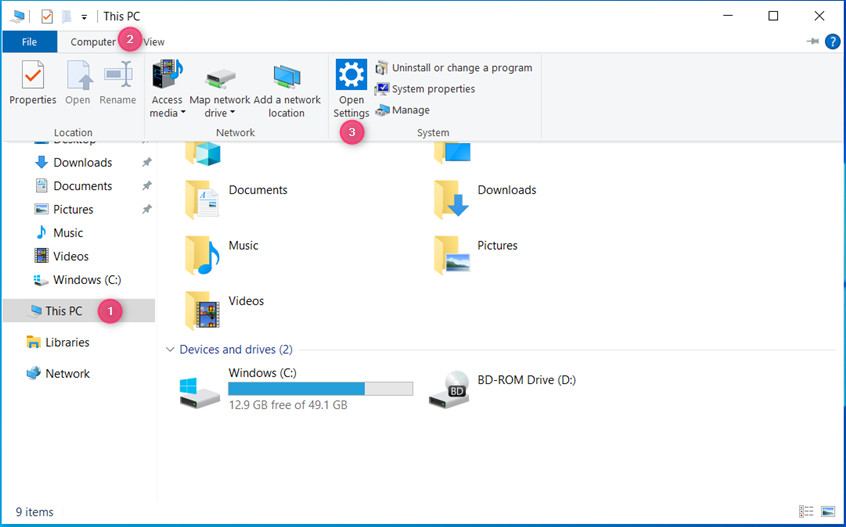The width and height of the screenshot is (846, 527).
Task: Select This PC in the navigation pane
Action: point(79,311)
